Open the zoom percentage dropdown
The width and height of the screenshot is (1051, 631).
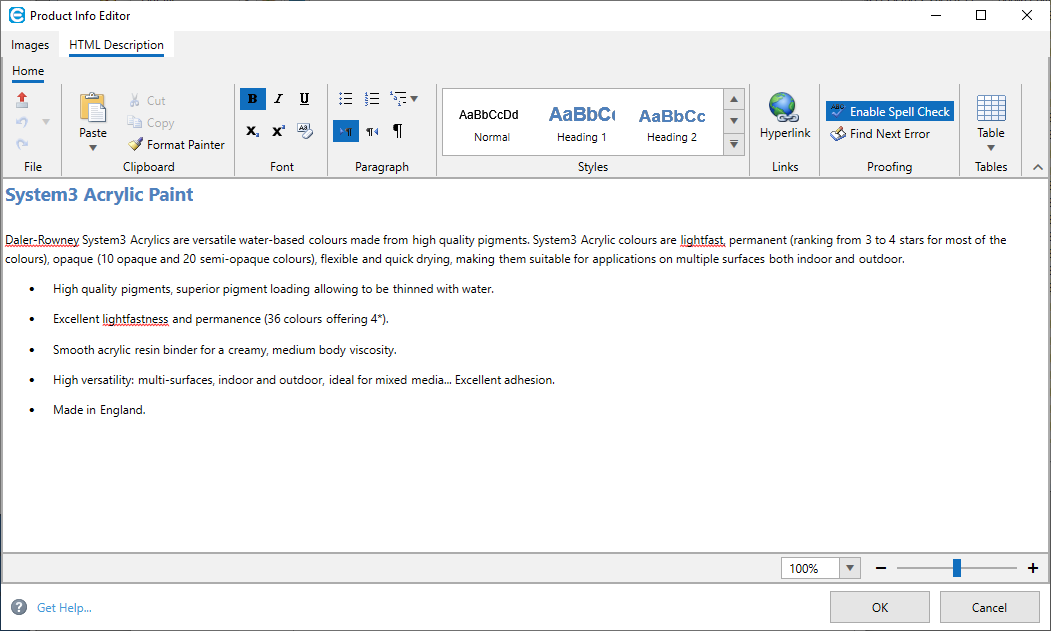click(850, 568)
